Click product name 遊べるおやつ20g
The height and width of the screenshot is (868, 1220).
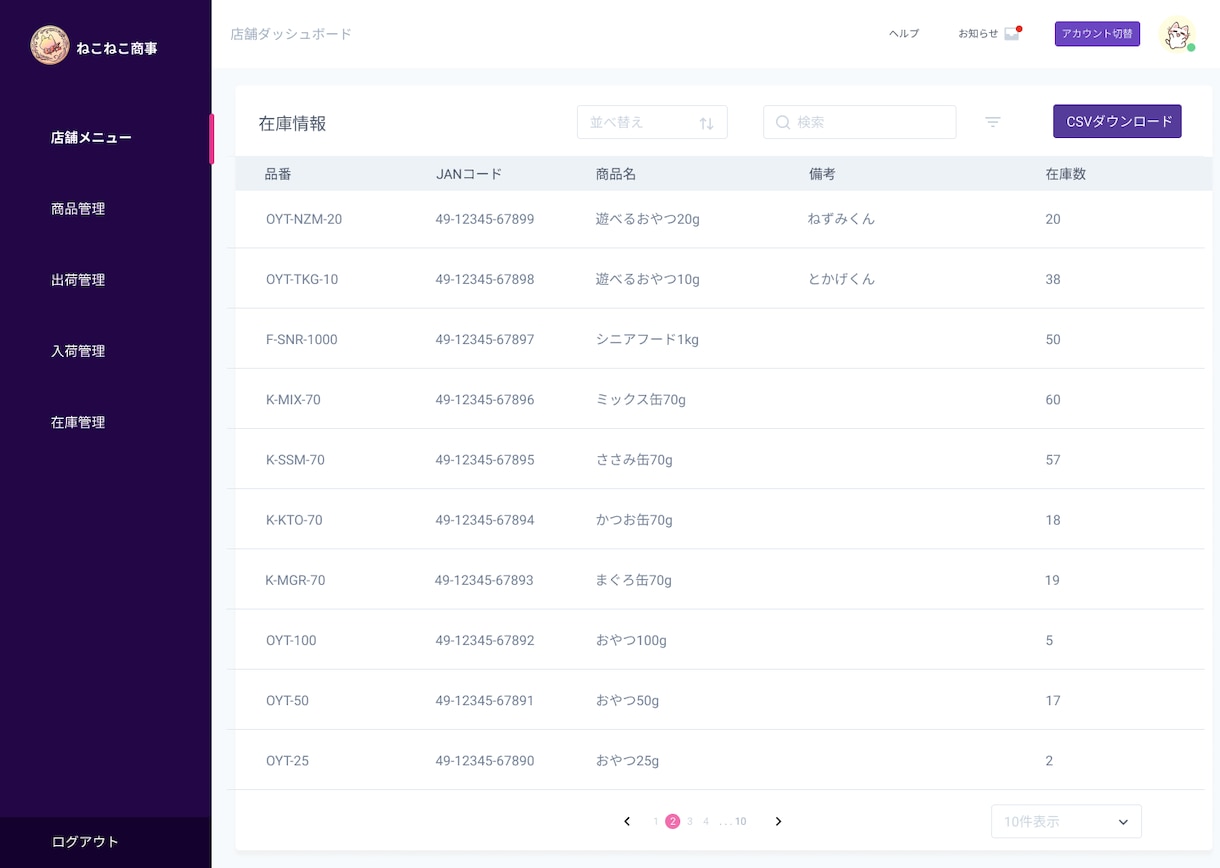648,219
